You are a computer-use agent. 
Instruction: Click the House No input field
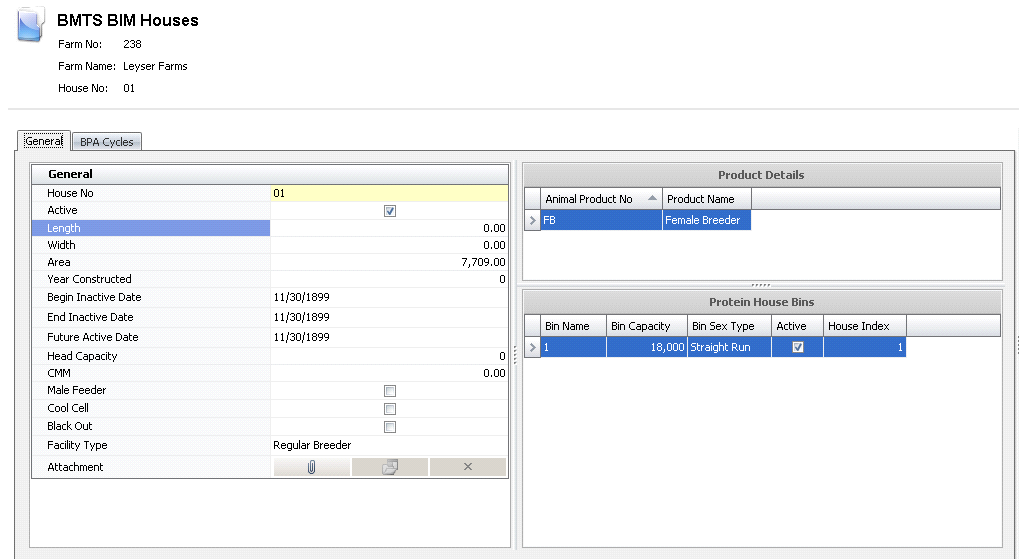coord(389,193)
